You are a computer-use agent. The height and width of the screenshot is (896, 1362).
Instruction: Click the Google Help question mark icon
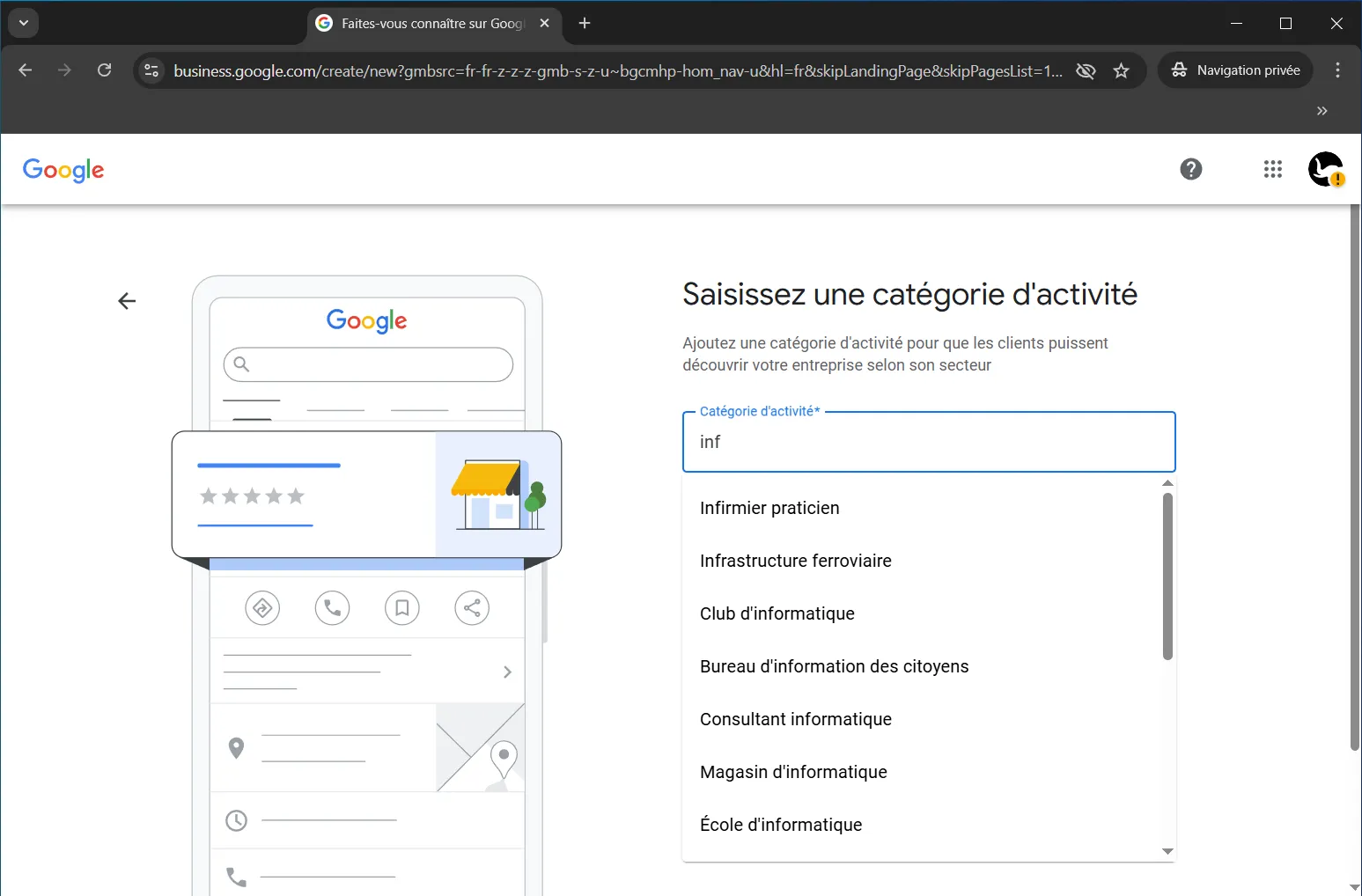click(x=1190, y=169)
